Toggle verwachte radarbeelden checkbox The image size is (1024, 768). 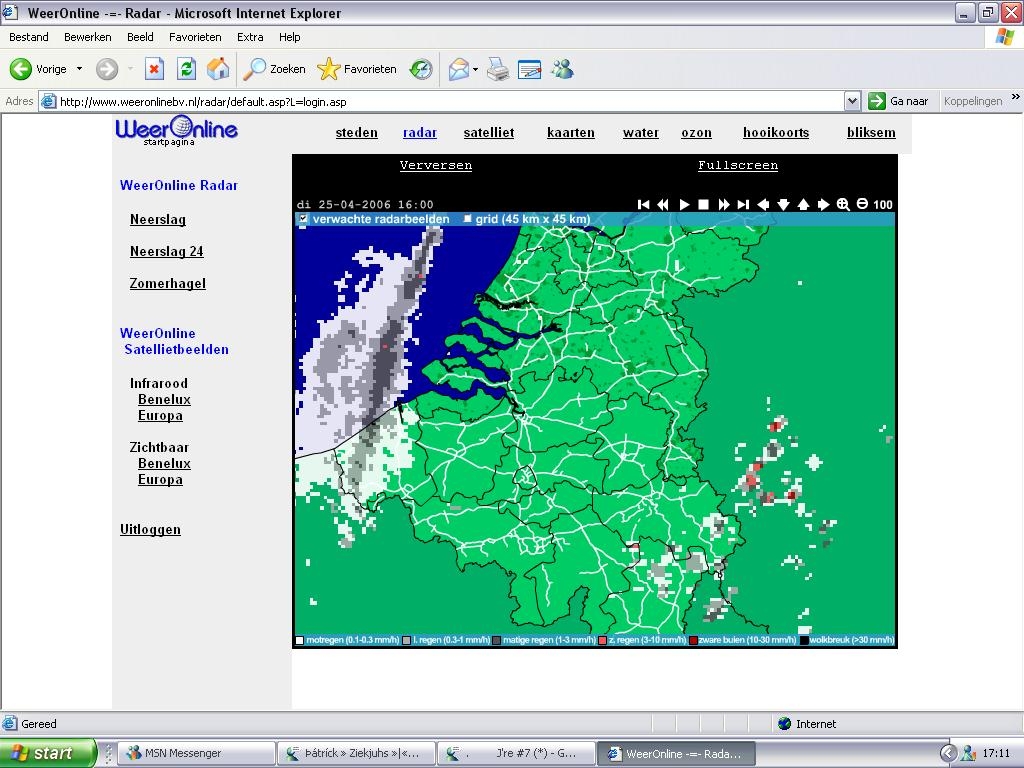pyautogui.click(x=302, y=219)
